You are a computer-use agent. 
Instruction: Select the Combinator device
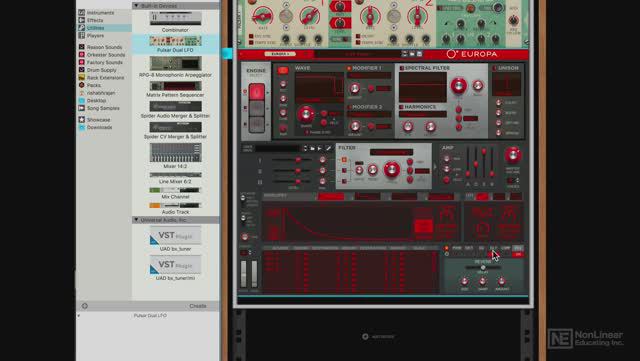[x=175, y=22]
